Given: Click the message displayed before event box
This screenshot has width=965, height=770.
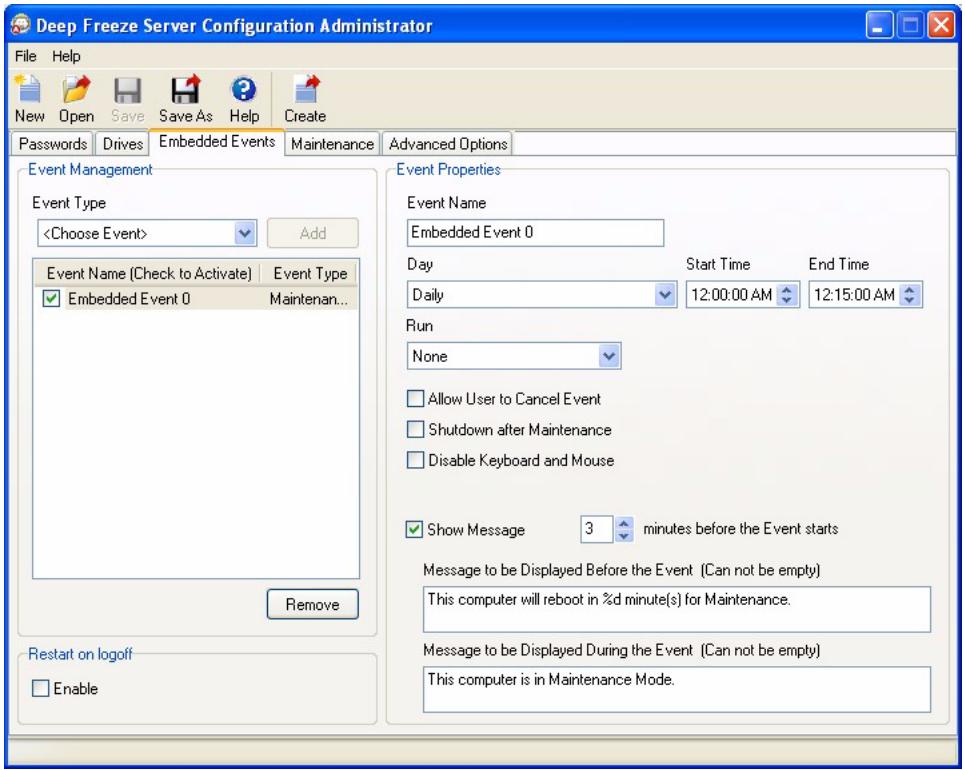Looking at the screenshot, I should tap(677, 609).
